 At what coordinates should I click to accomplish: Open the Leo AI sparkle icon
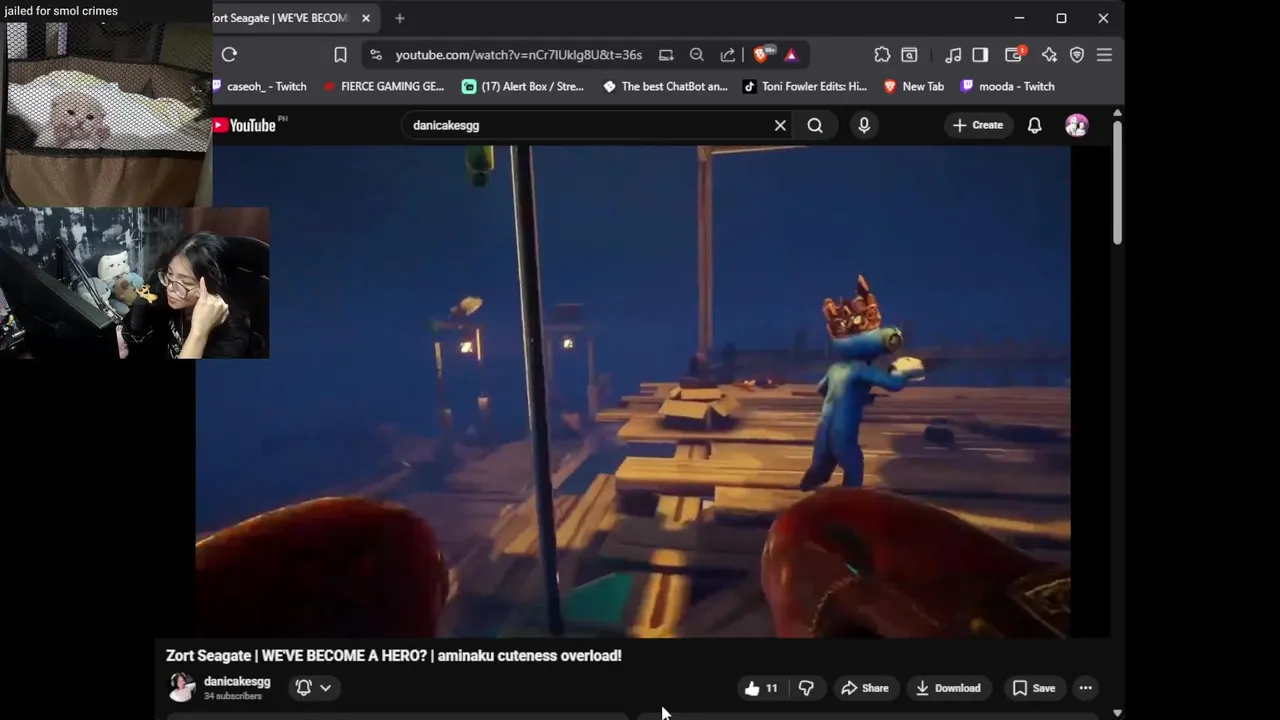(x=1049, y=55)
